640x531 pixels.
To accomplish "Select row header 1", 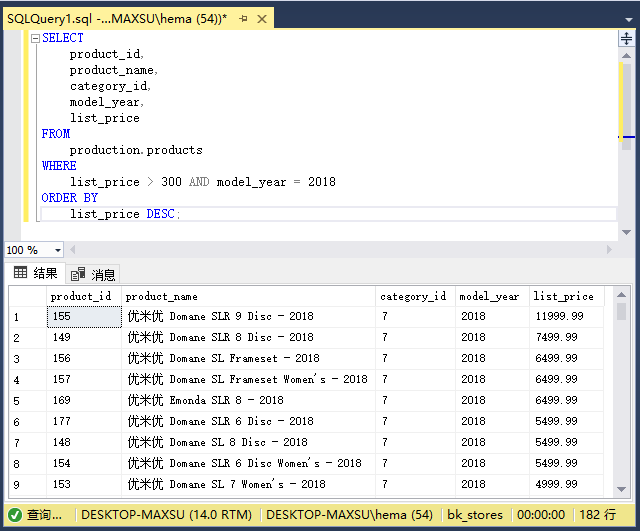I will (x=28, y=317).
